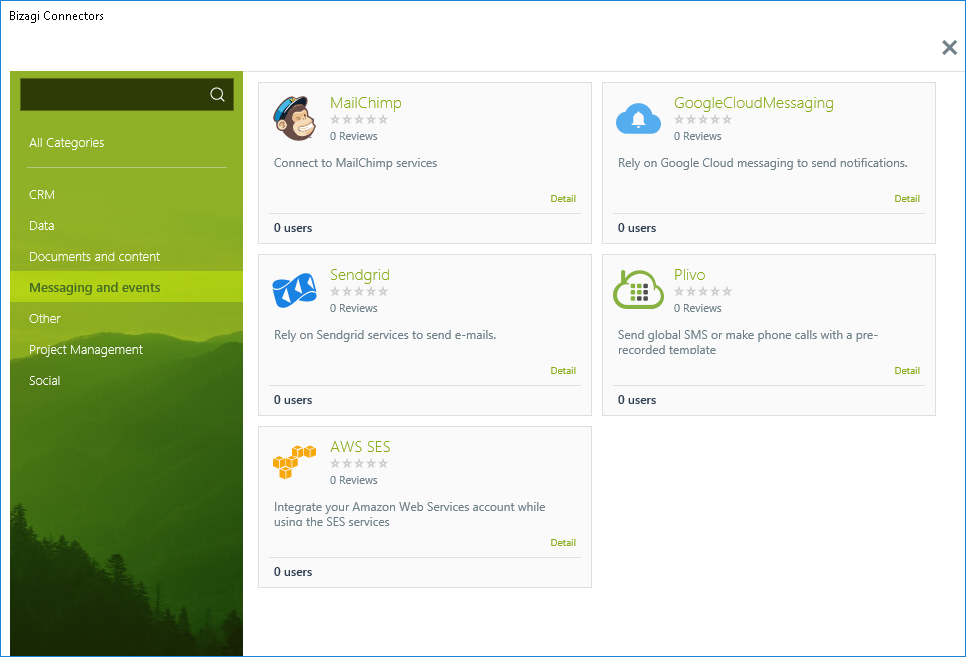This screenshot has width=966, height=657.
Task: Click "0 Reviews" under Plivo
Action: [697, 308]
